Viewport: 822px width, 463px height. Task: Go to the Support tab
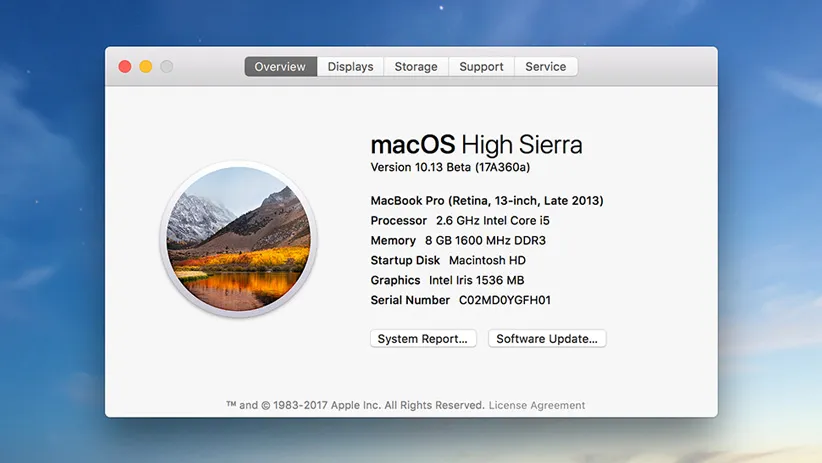(x=481, y=67)
